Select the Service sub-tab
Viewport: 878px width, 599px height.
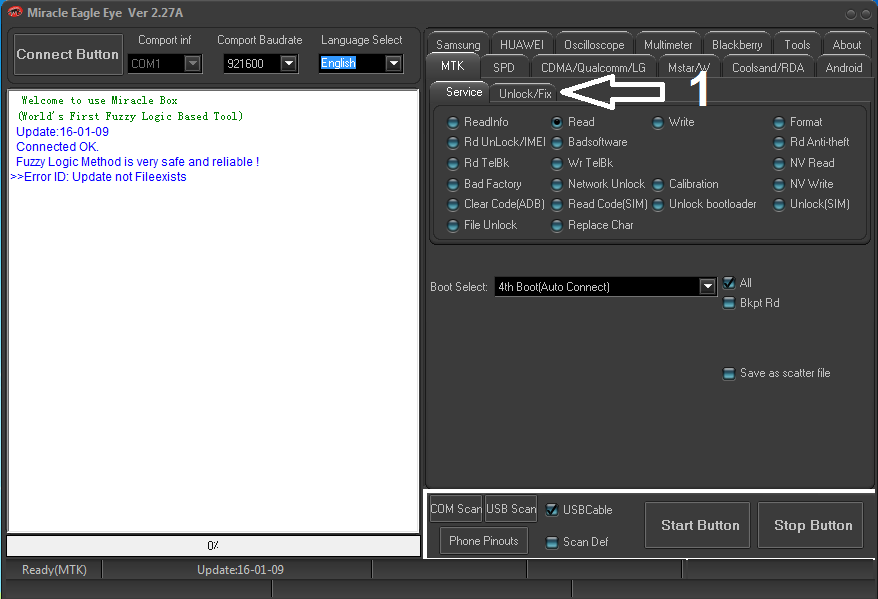(x=464, y=92)
